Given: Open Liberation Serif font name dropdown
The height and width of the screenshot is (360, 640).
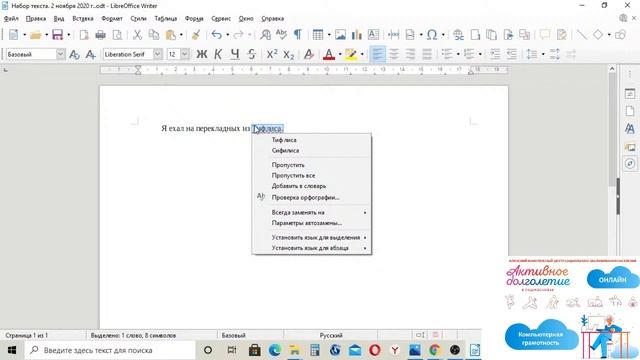Looking at the screenshot, I should click(x=158, y=54).
